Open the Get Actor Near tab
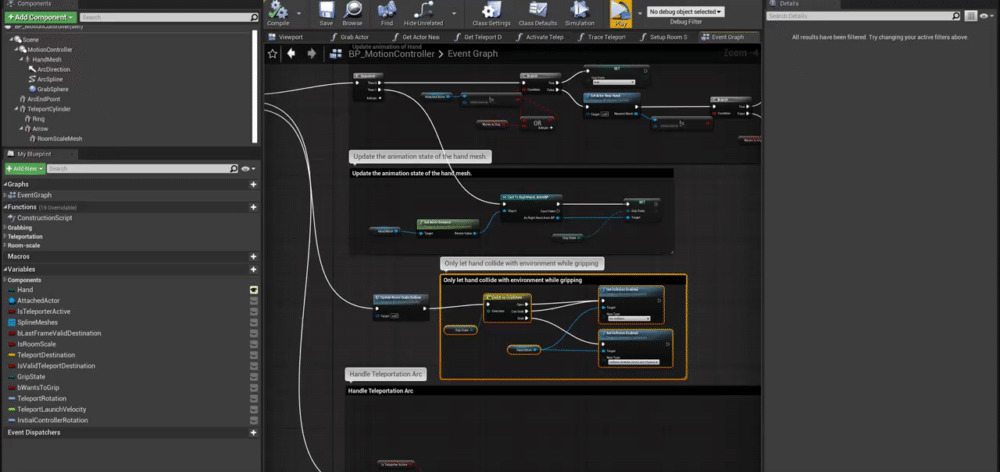Screen dimensions: 1000x472 (416, 37)
